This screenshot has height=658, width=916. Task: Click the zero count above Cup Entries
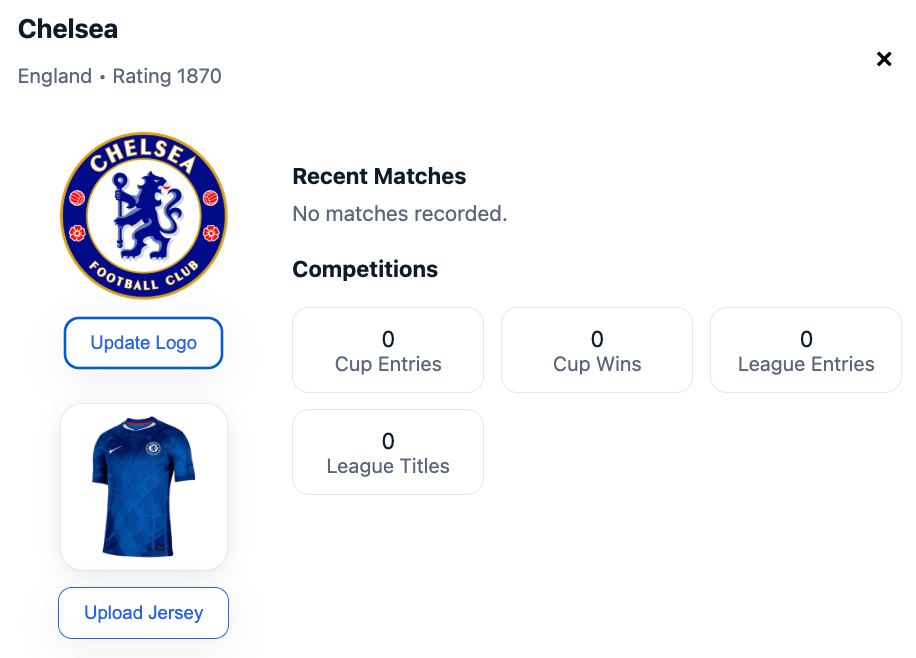pos(388,339)
